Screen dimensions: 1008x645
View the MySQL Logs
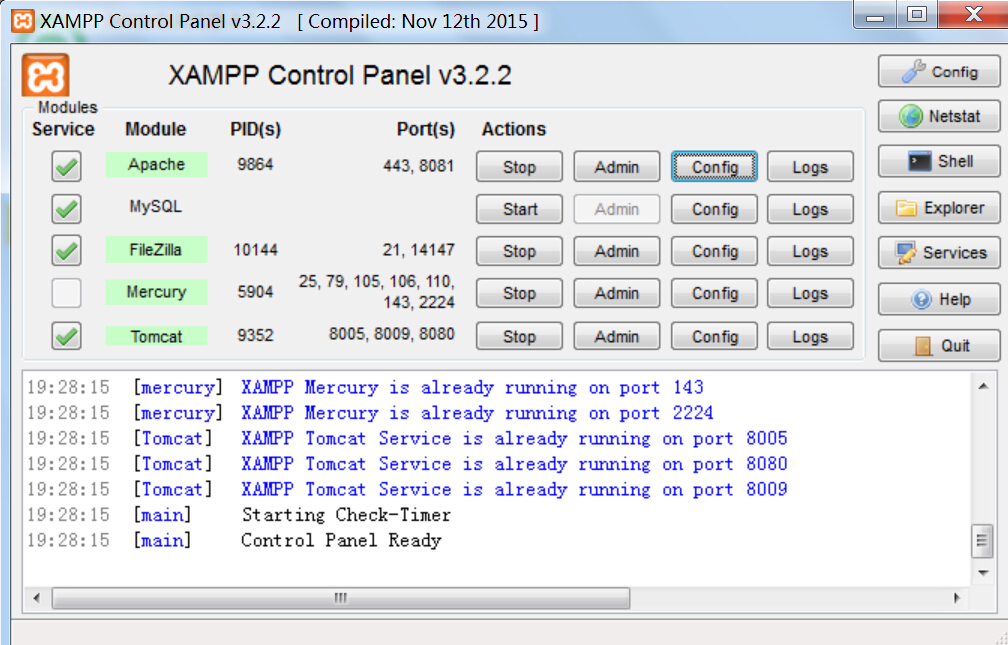pyautogui.click(x=810, y=209)
